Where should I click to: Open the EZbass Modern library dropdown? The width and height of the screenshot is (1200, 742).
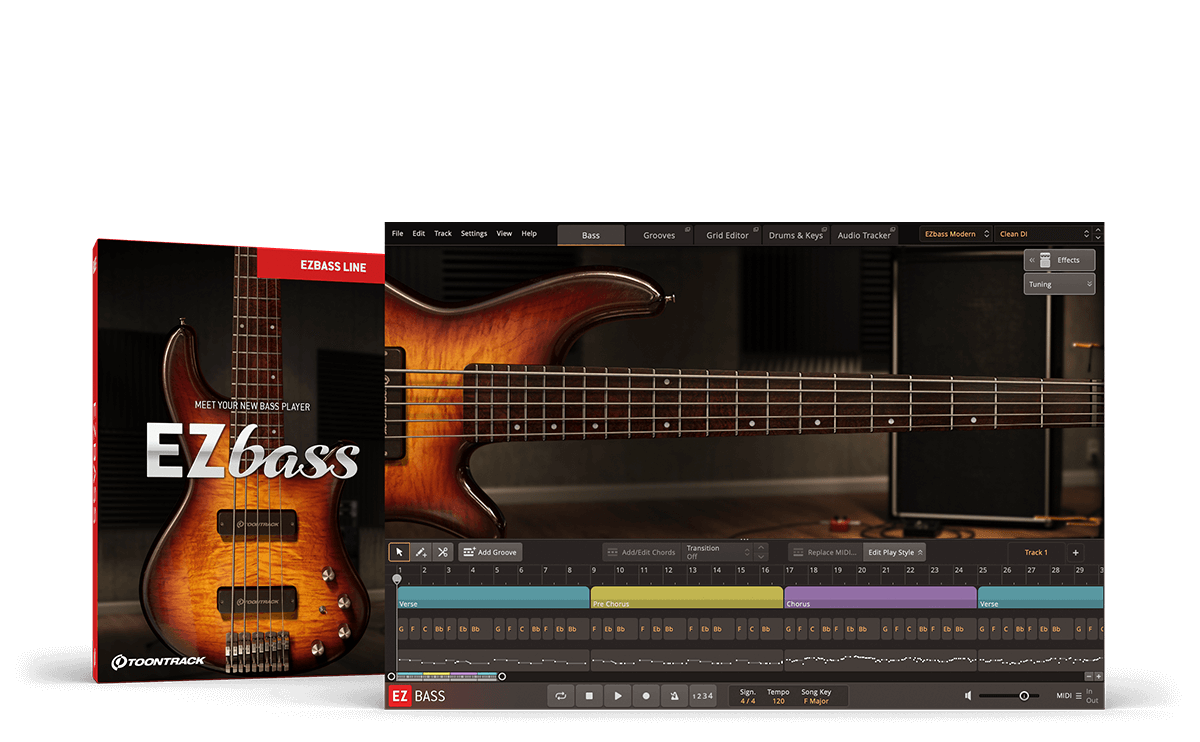(x=955, y=234)
